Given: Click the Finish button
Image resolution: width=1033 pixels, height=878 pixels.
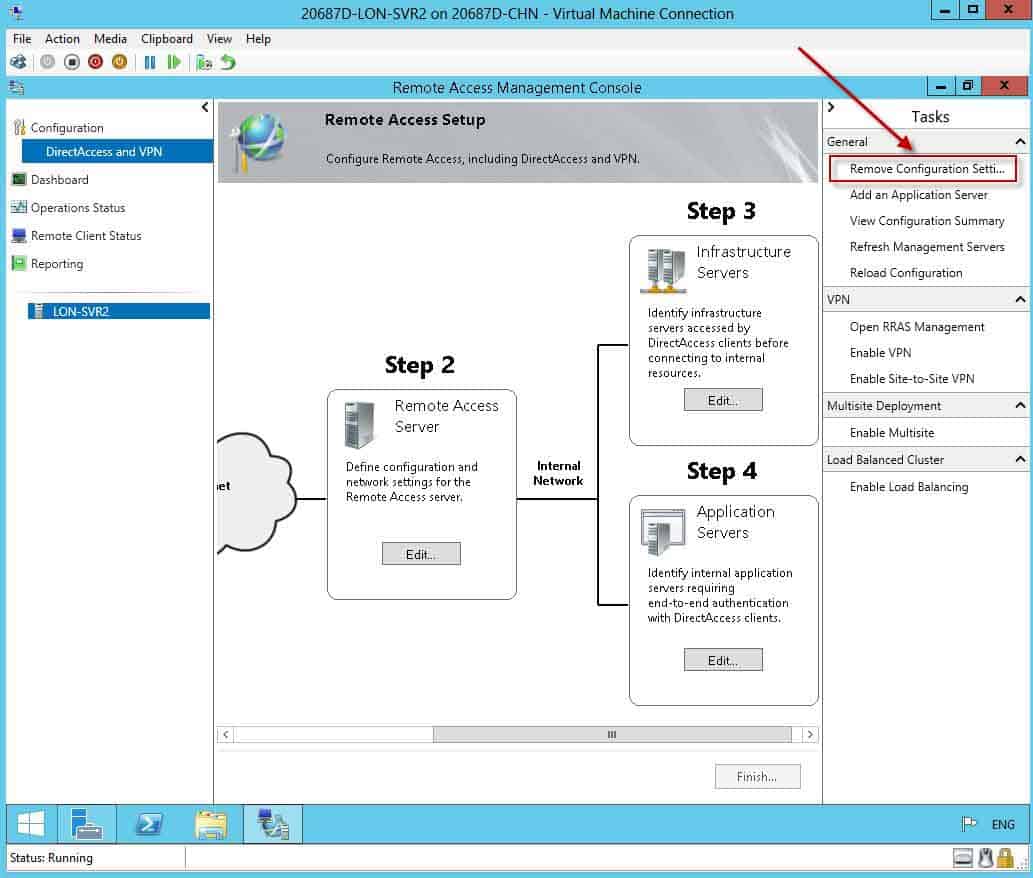Looking at the screenshot, I should (x=757, y=777).
